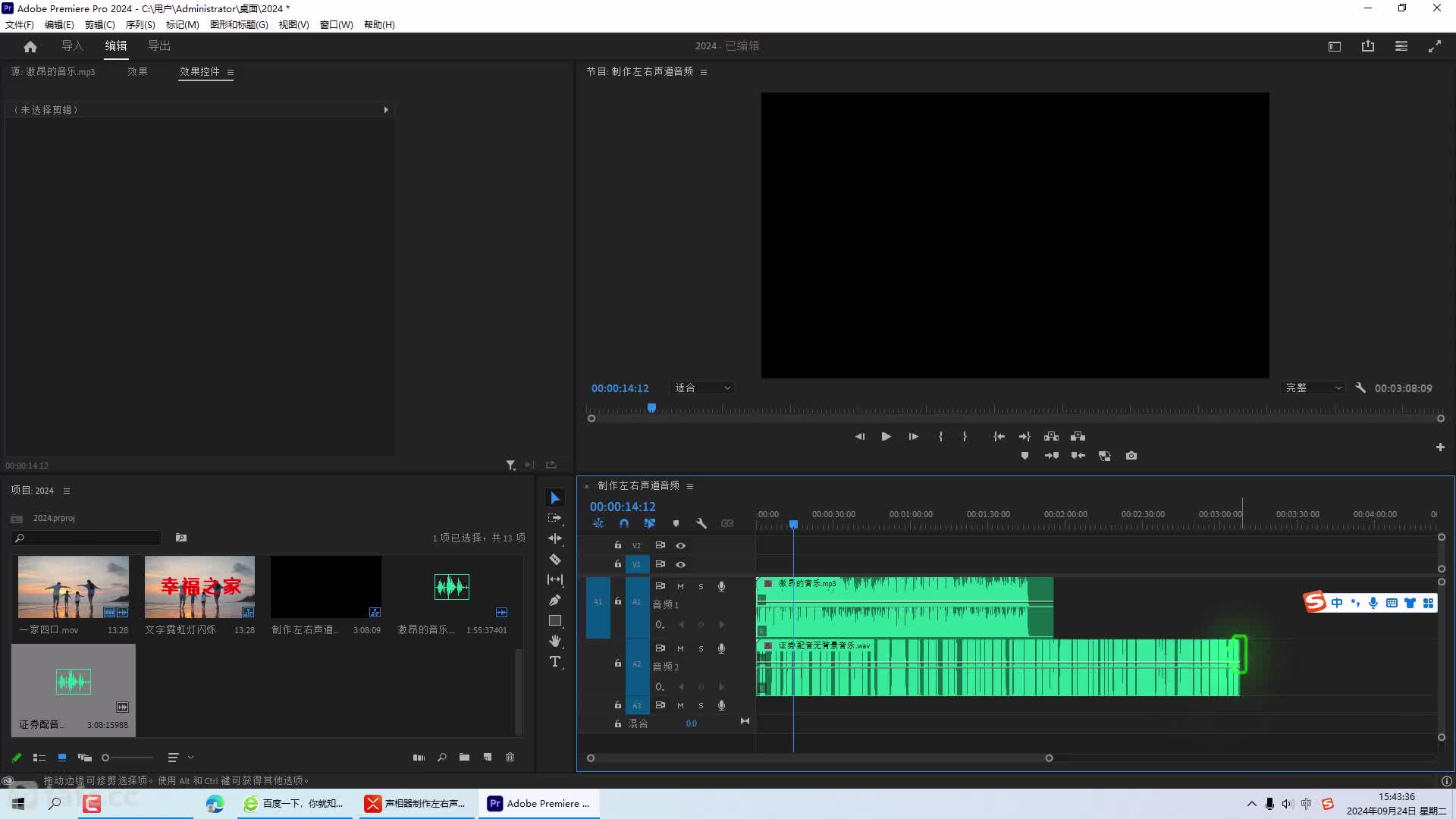
Task: Click Go to In point button
Action: click(999, 436)
